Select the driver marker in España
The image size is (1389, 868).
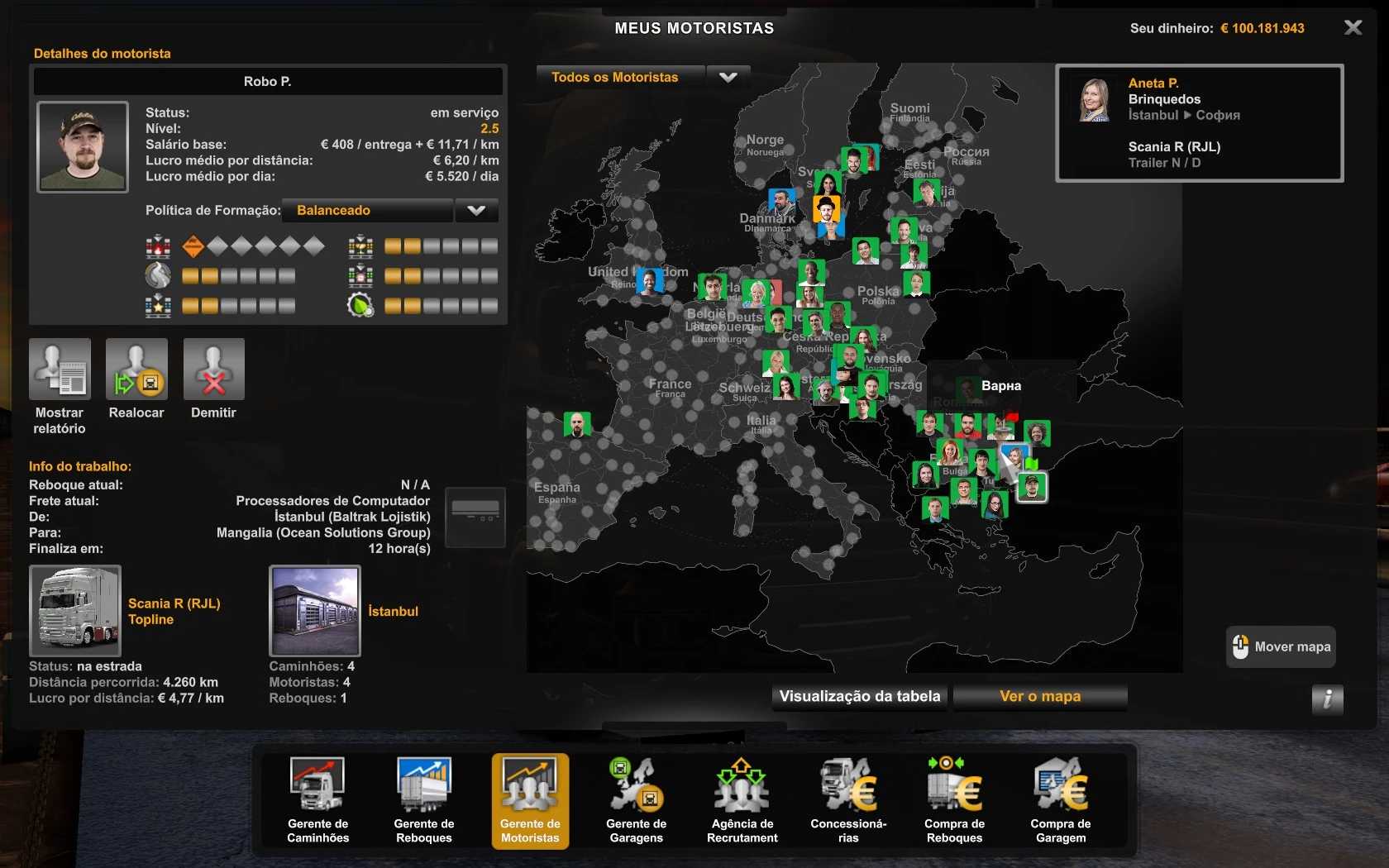[x=576, y=424]
